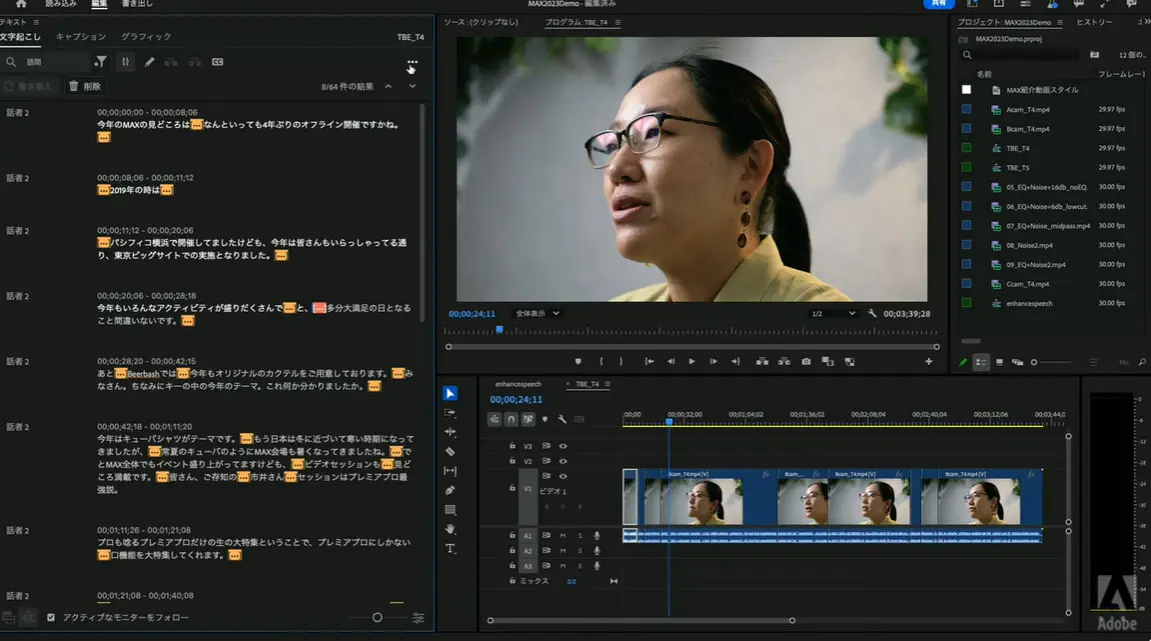Open the zoom level dropdown in Program monitor
The height and width of the screenshot is (641, 1151).
point(537,314)
